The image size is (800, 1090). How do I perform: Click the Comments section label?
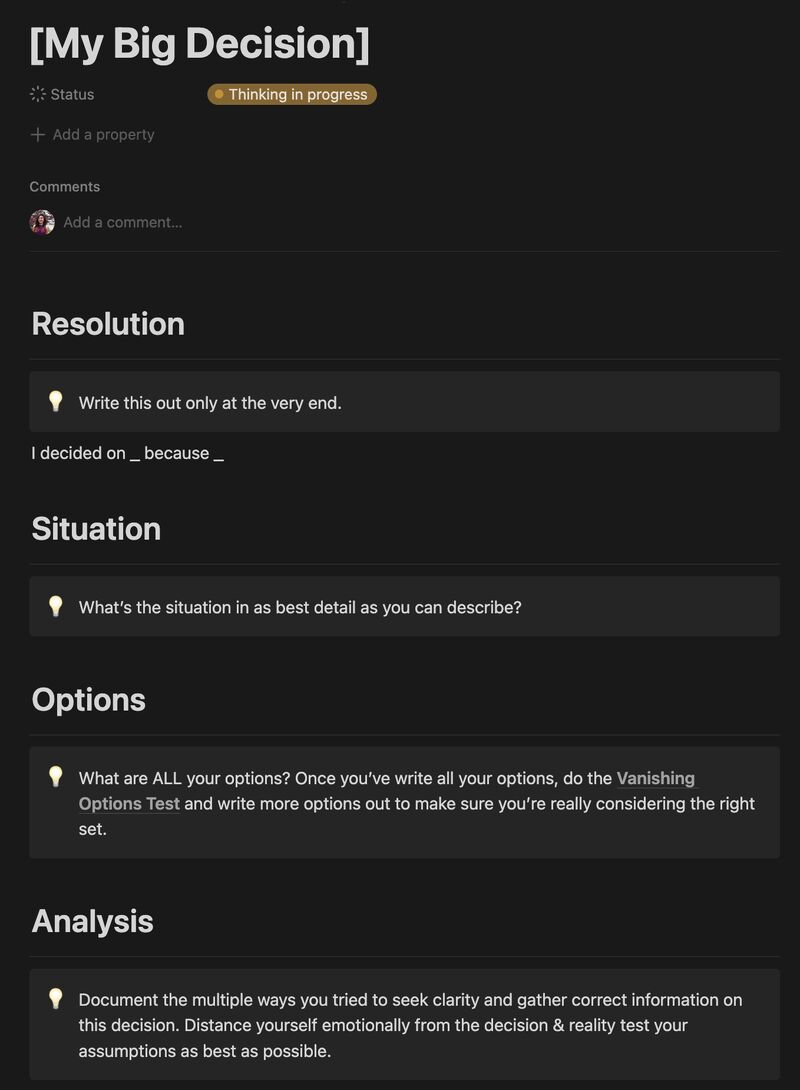65,186
